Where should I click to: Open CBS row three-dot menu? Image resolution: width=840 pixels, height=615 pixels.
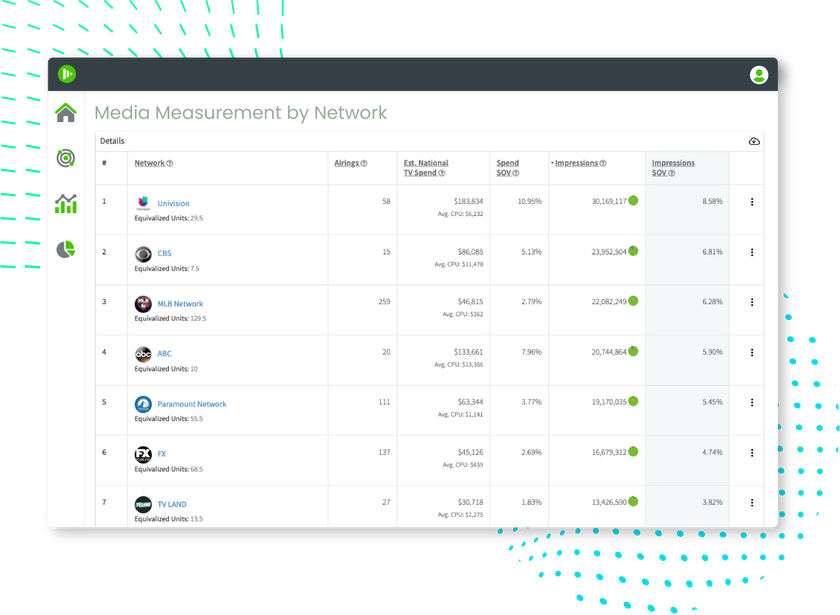[x=752, y=252]
